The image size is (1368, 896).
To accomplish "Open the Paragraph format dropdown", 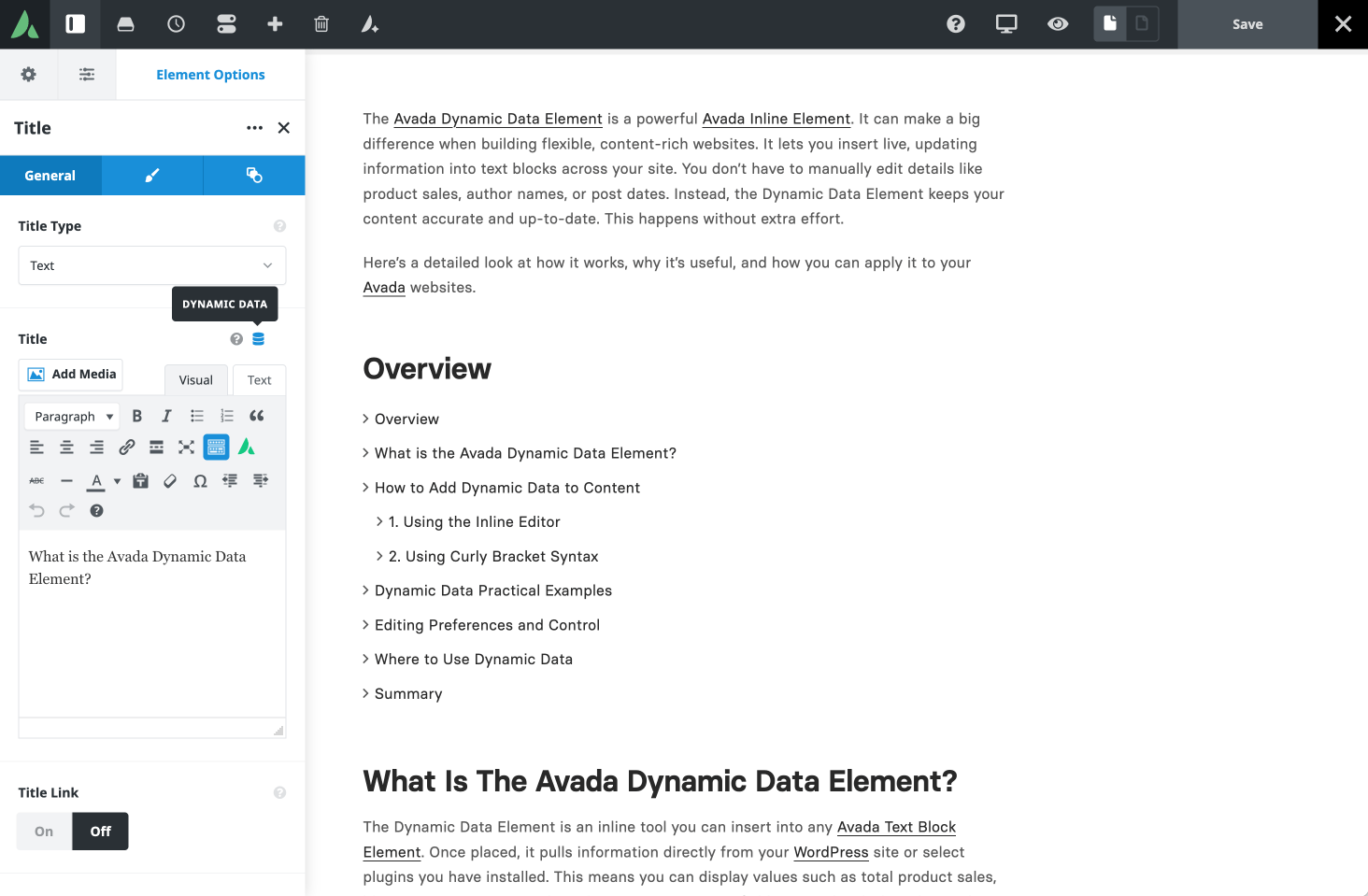I will (x=71, y=415).
